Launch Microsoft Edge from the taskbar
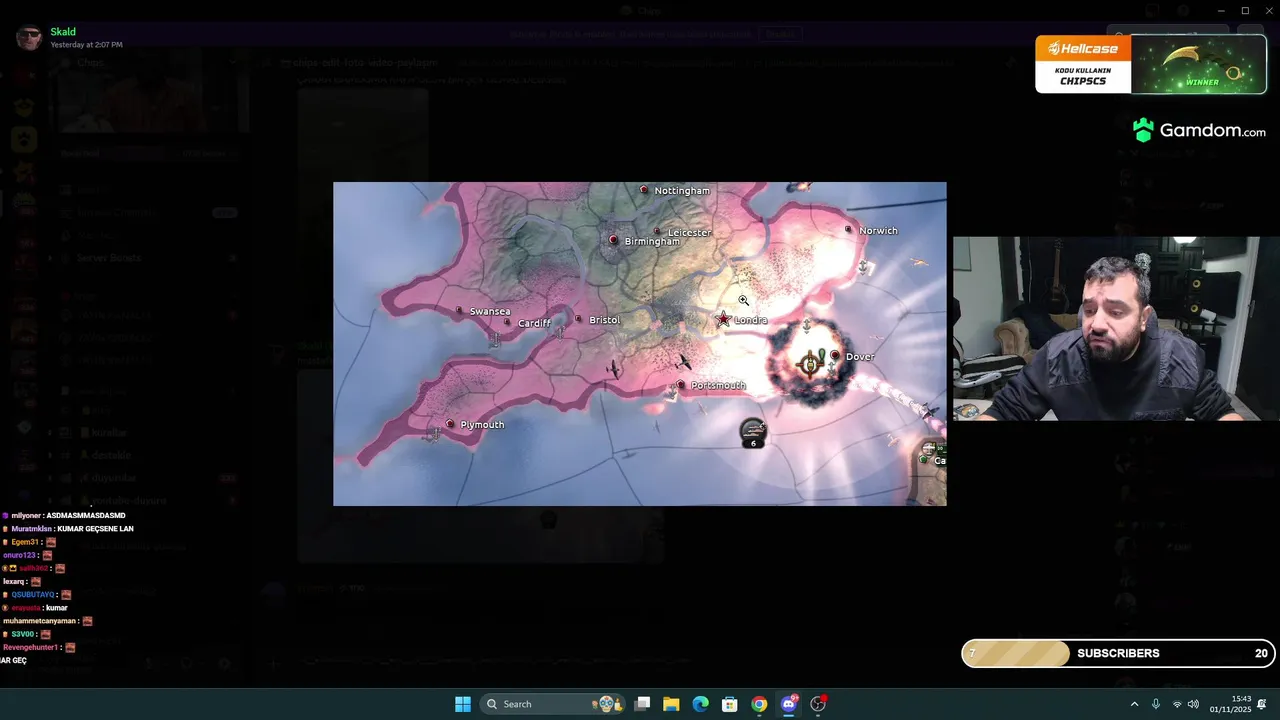This screenshot has width=1280, height=720. (x=700, y=704)
